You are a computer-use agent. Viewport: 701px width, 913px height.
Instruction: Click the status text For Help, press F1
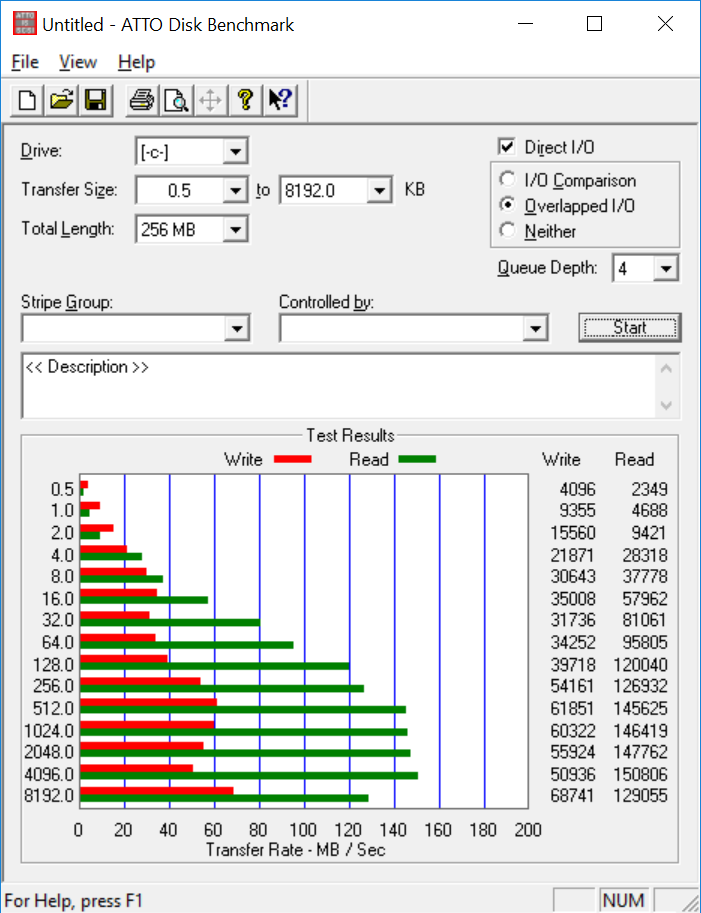coord(73,901)
